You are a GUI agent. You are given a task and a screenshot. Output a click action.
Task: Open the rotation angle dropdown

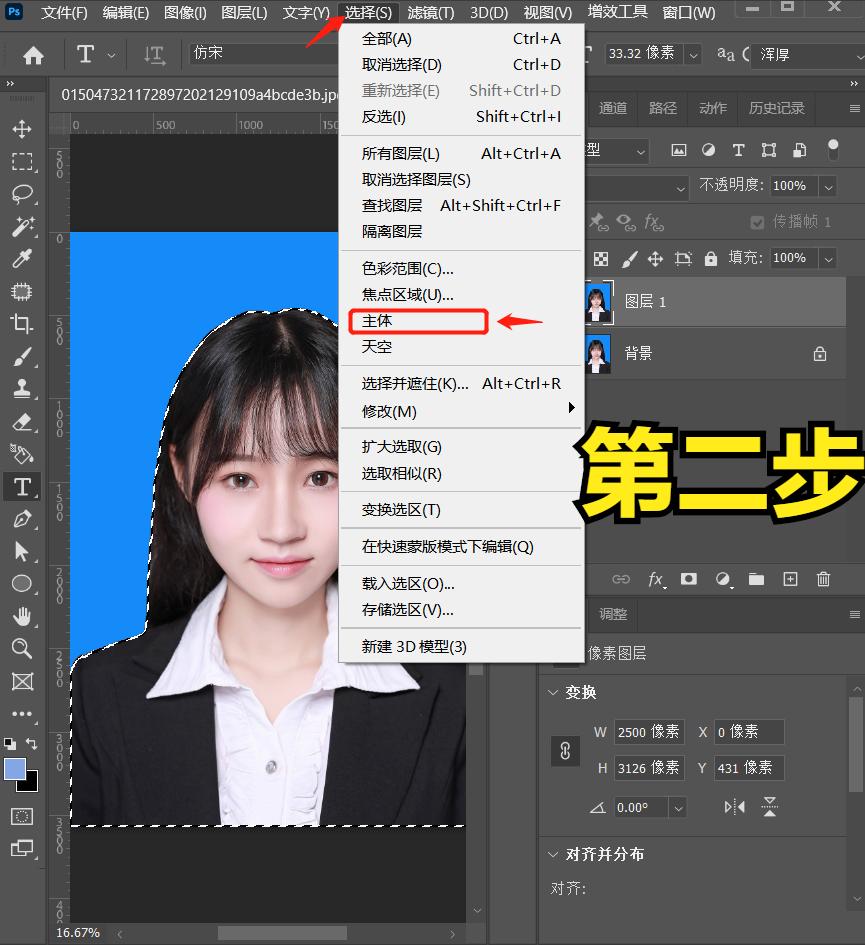point(676,806)
